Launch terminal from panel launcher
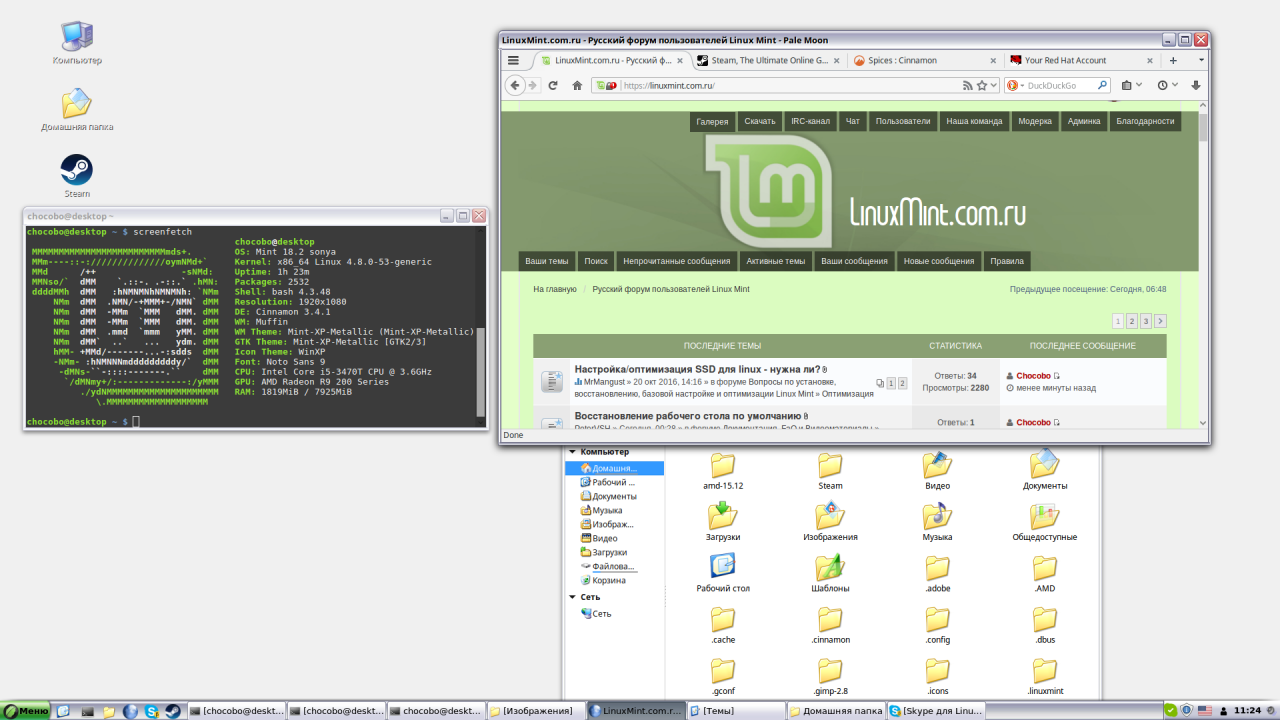 tap(87, 711)
